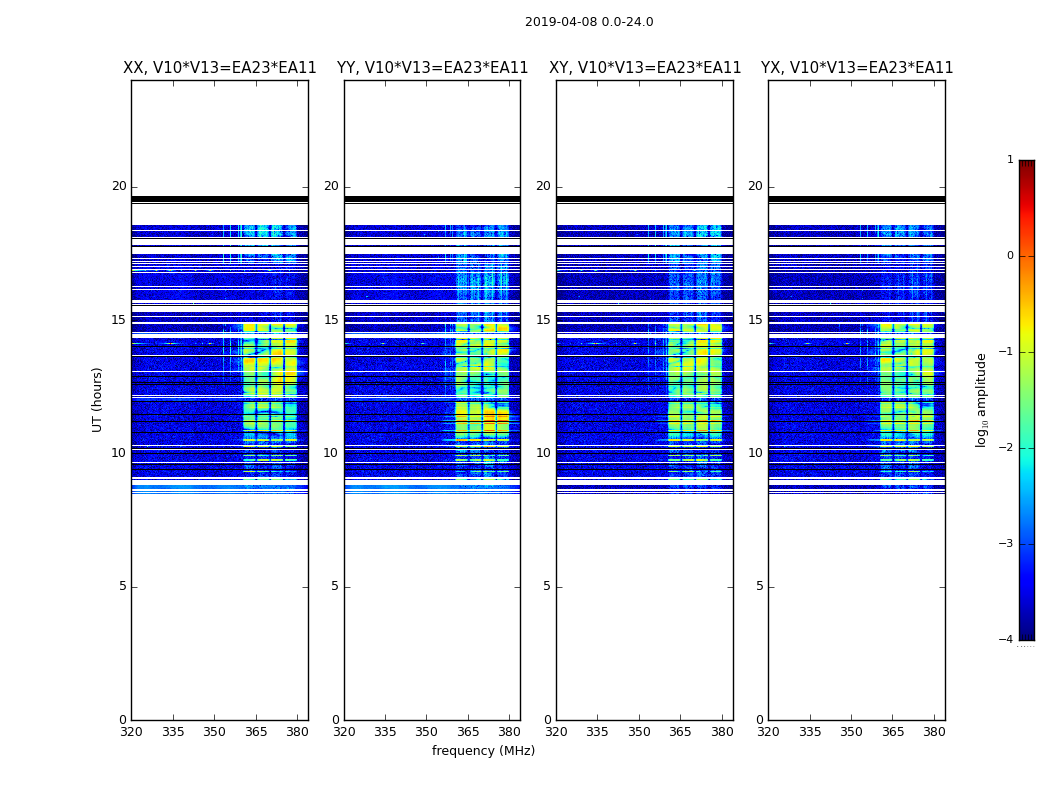1050x800 pixels.
Task: Click the 0 tick label on the colorbar
Action: tap(1010, 256)
